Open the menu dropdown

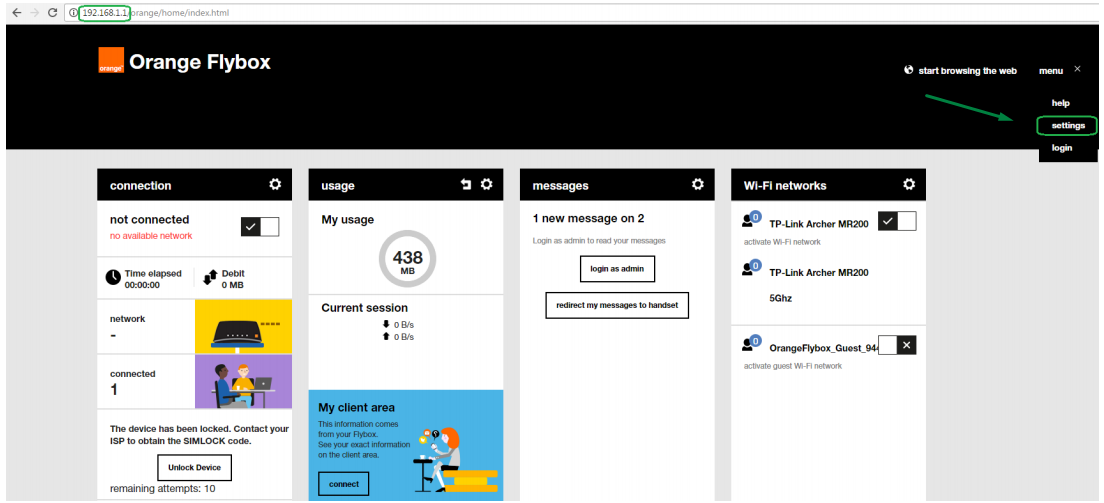[1050, 70]
